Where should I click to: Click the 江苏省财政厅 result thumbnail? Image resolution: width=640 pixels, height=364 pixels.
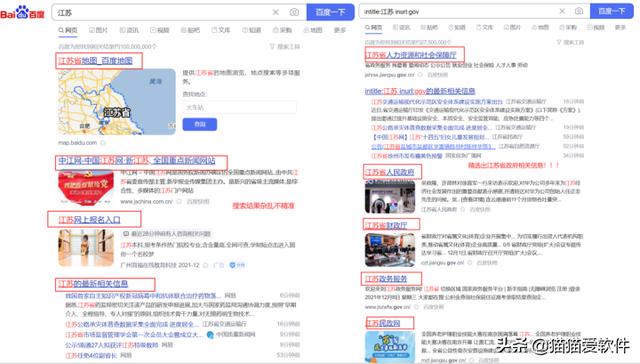(x=390, y=250)
